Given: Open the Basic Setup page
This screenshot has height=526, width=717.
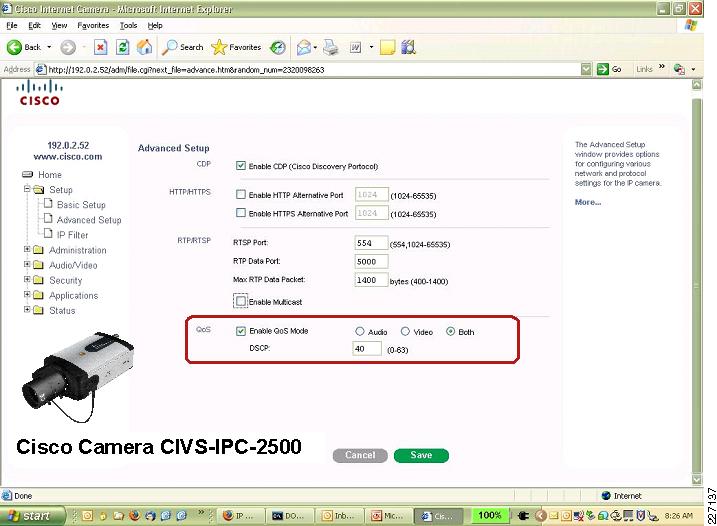Looking at the screenshot, I should pos(81,205).
